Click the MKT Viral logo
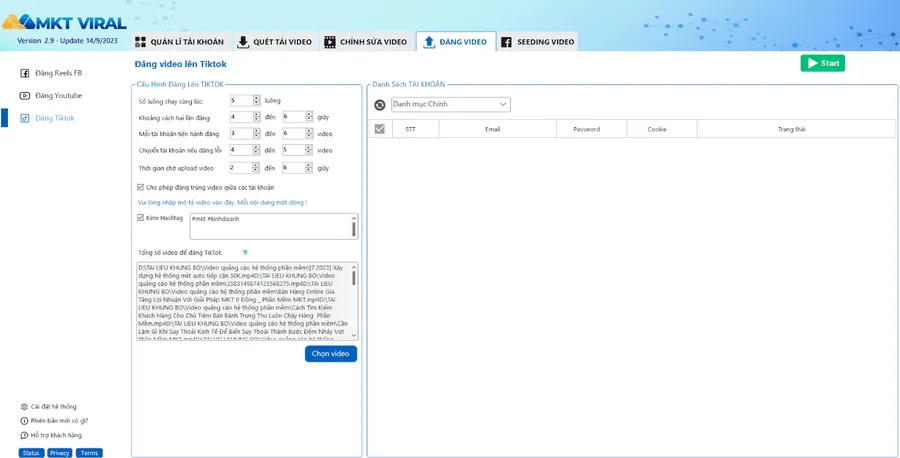Screen dimensions: 900x458 [64, 22]
